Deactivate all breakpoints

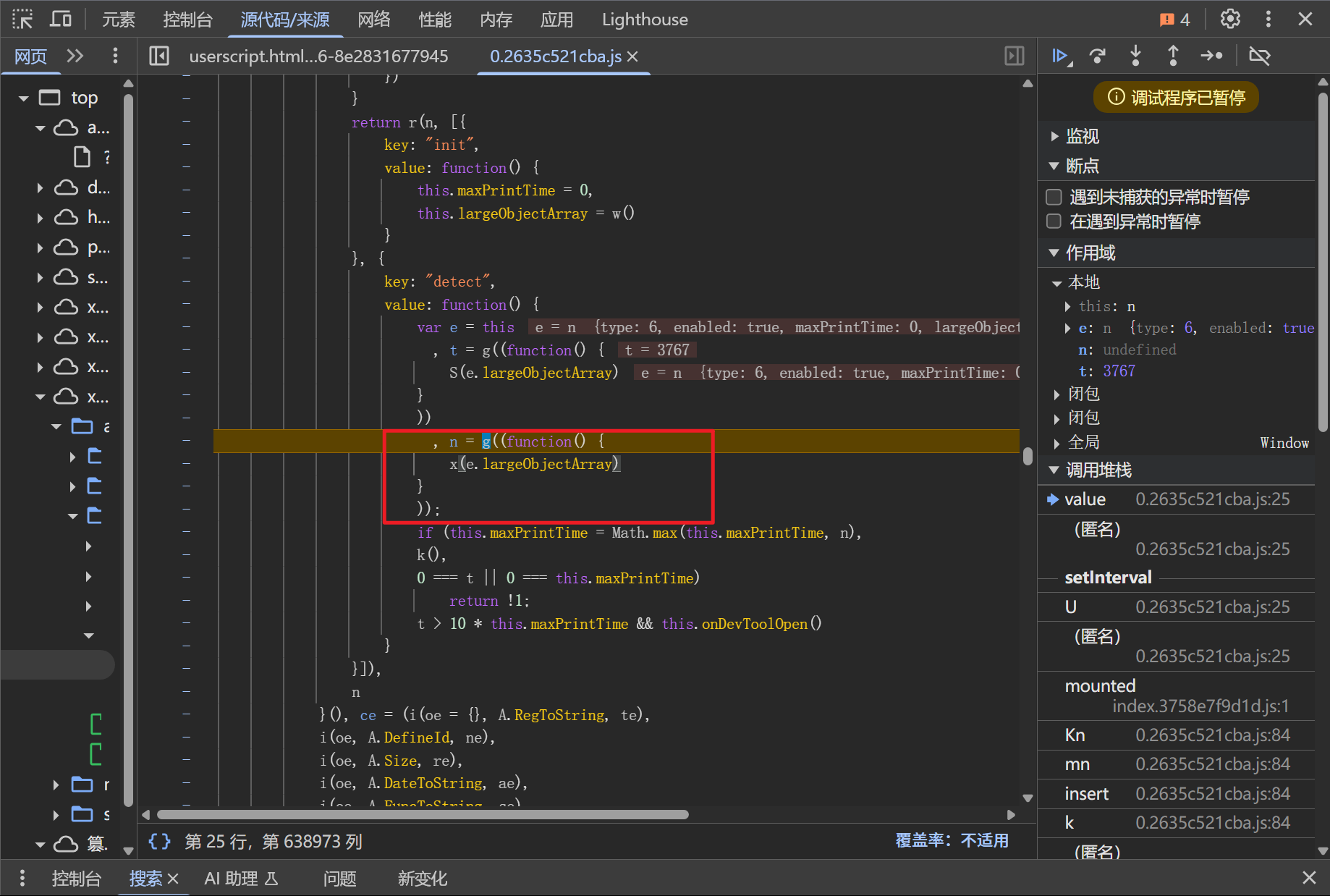coord(1259,56)
